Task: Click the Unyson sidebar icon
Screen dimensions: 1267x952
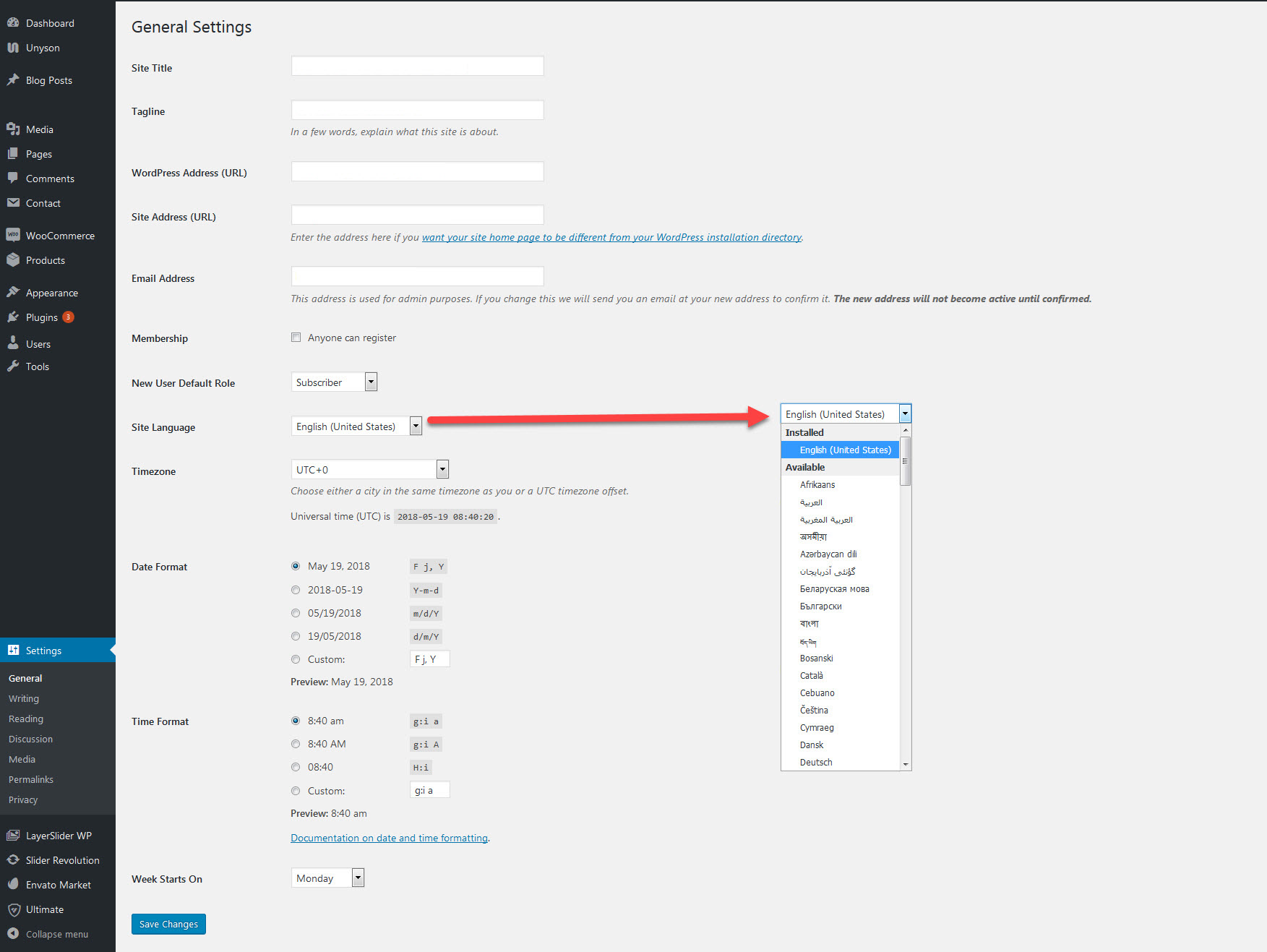Action: pos(13,48)
